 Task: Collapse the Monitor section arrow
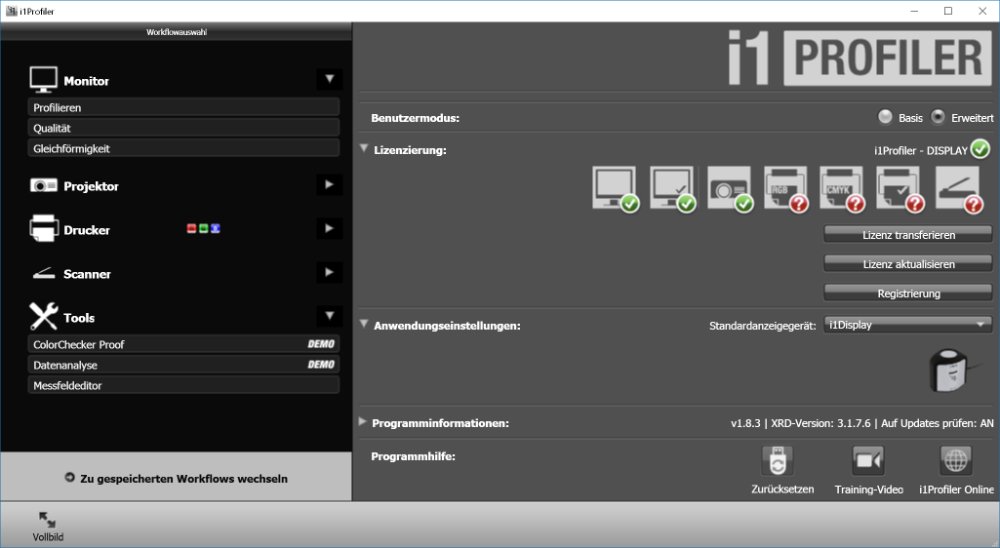point(329,79)
